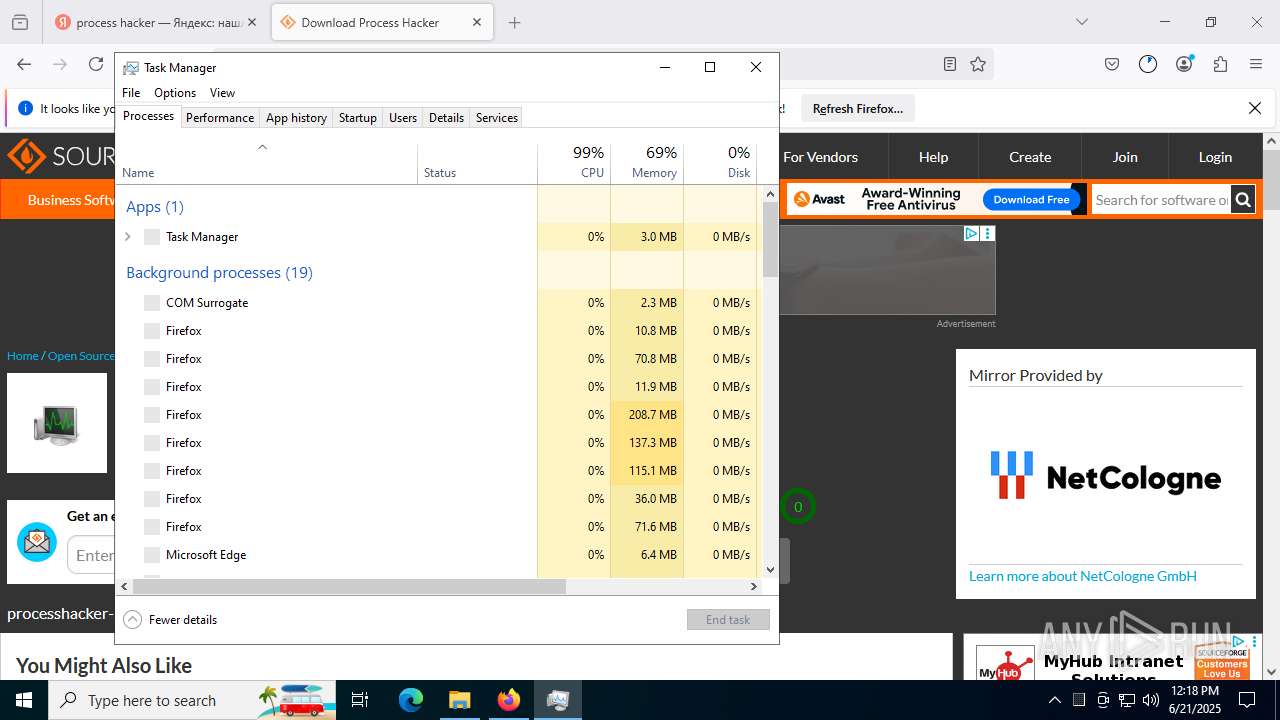Screen dimensions: 1280x720
Task: Switch to the Performance tab
Action: 220,118
